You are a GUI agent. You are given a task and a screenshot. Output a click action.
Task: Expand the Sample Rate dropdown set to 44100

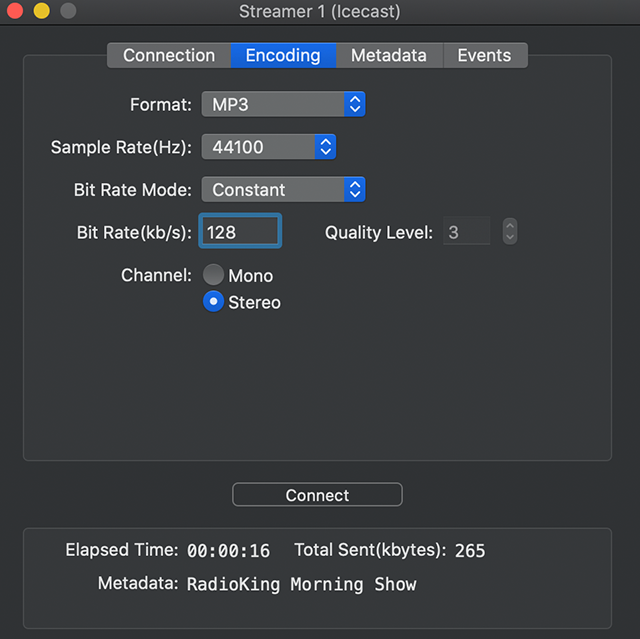point(268,147)
